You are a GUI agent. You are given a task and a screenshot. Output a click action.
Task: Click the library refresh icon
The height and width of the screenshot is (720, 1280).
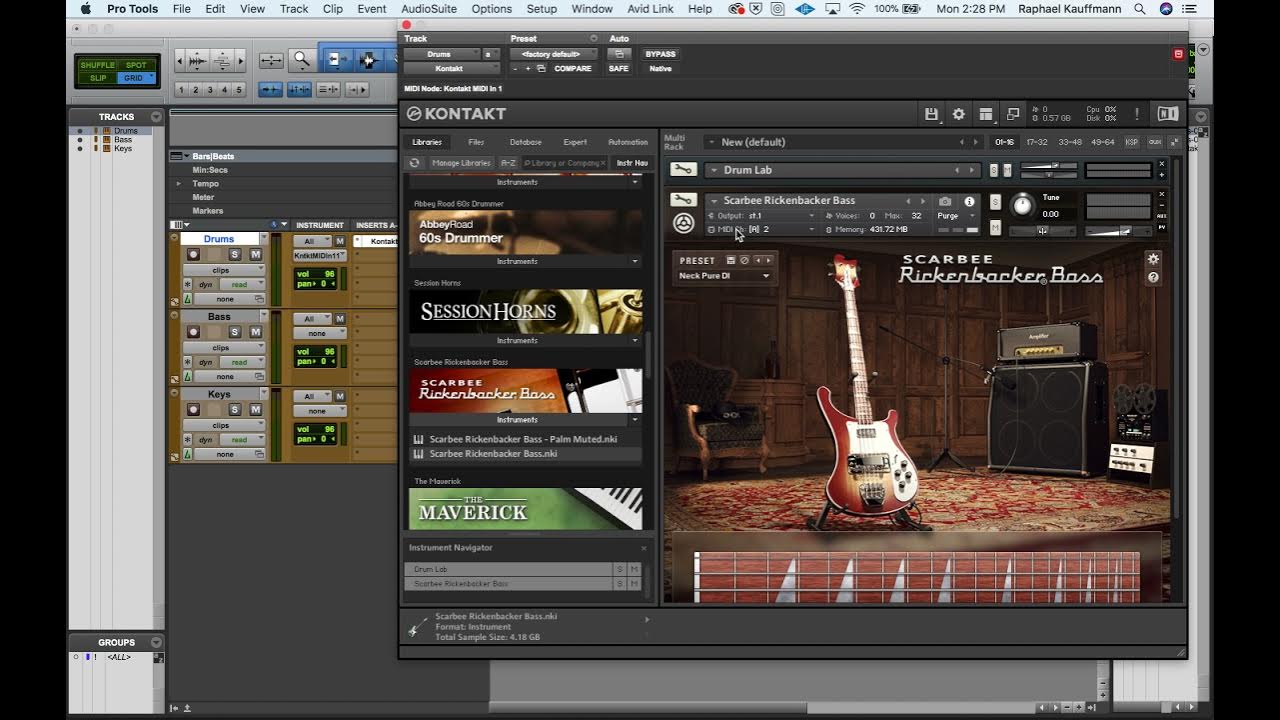[414, 163]
